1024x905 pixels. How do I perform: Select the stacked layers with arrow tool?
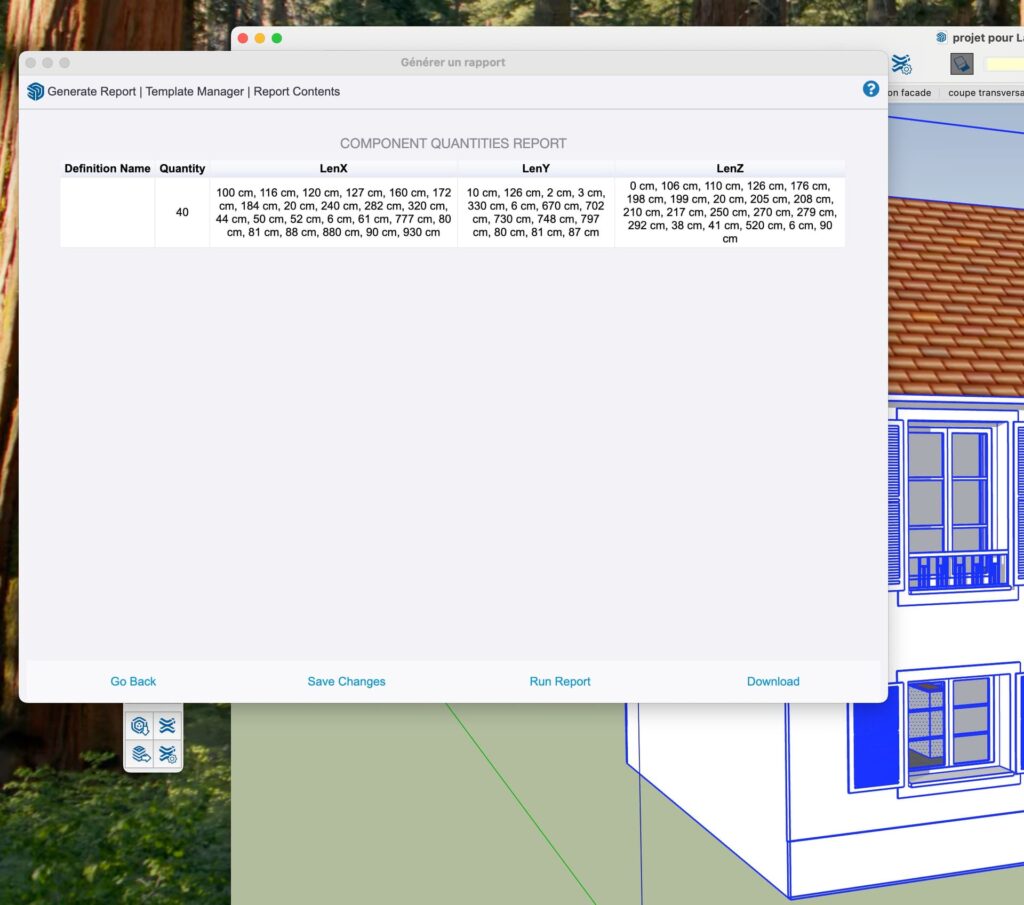coord(140,754)
